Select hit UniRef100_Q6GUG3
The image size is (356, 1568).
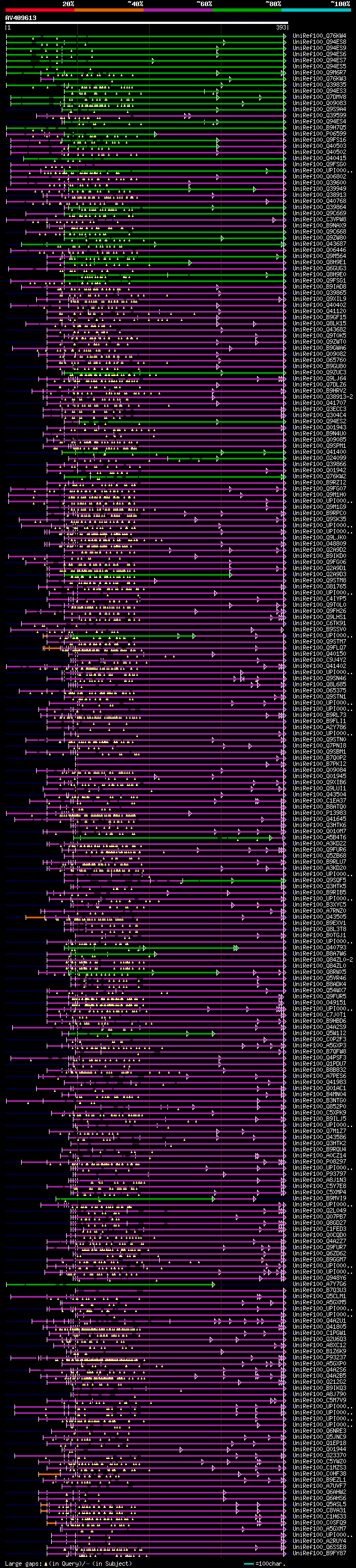tap(319, 269)
